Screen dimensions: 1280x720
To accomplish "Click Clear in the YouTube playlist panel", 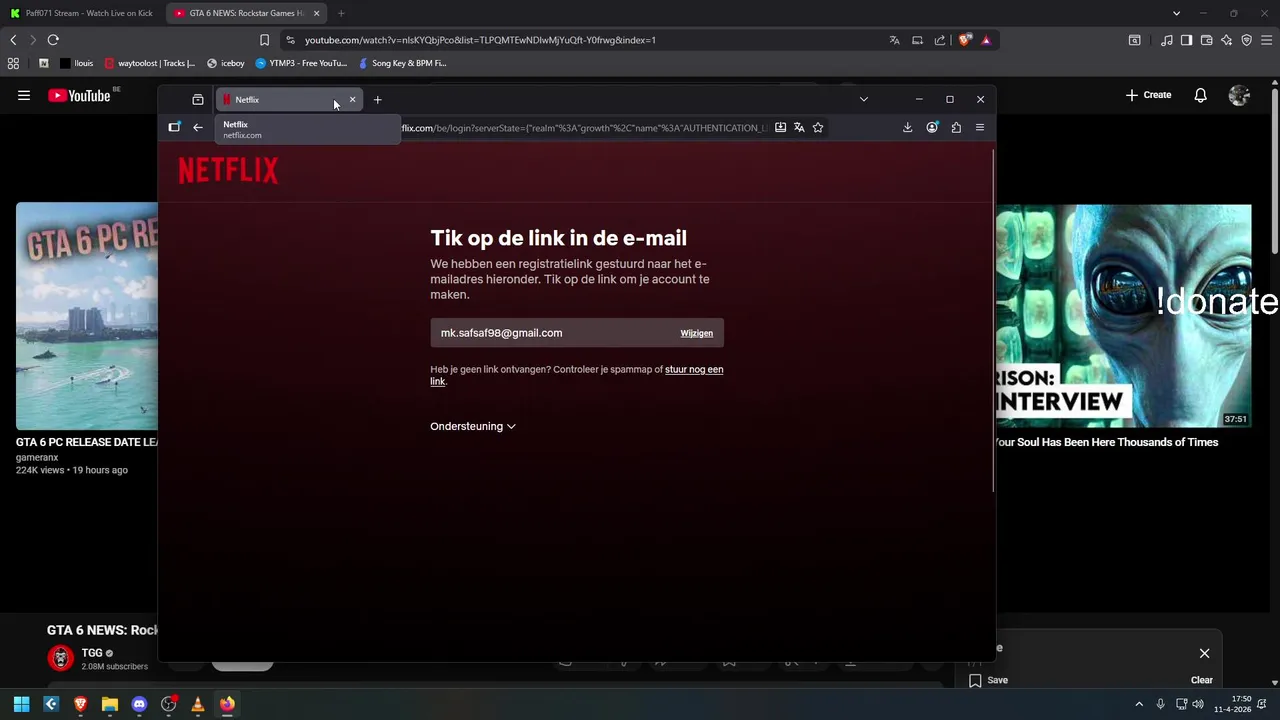I will click(1202, 680).
